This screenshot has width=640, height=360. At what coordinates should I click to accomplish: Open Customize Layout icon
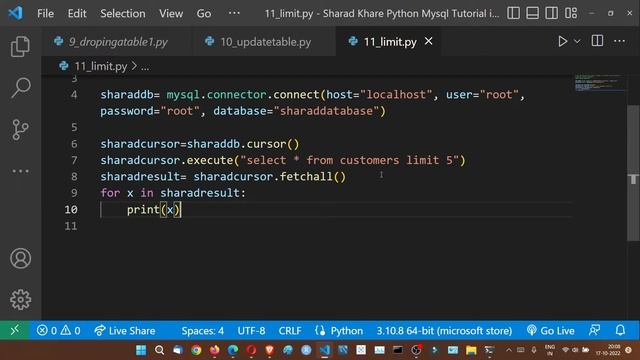click(571, 13)
